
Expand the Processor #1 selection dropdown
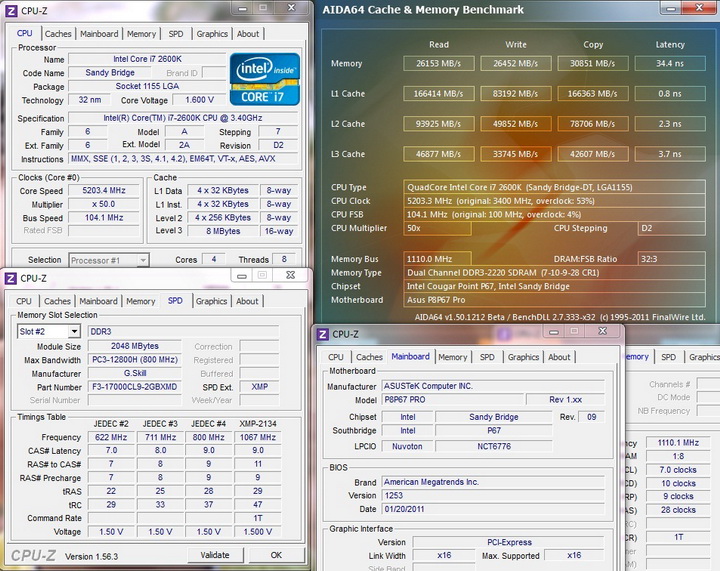point(109,260)
